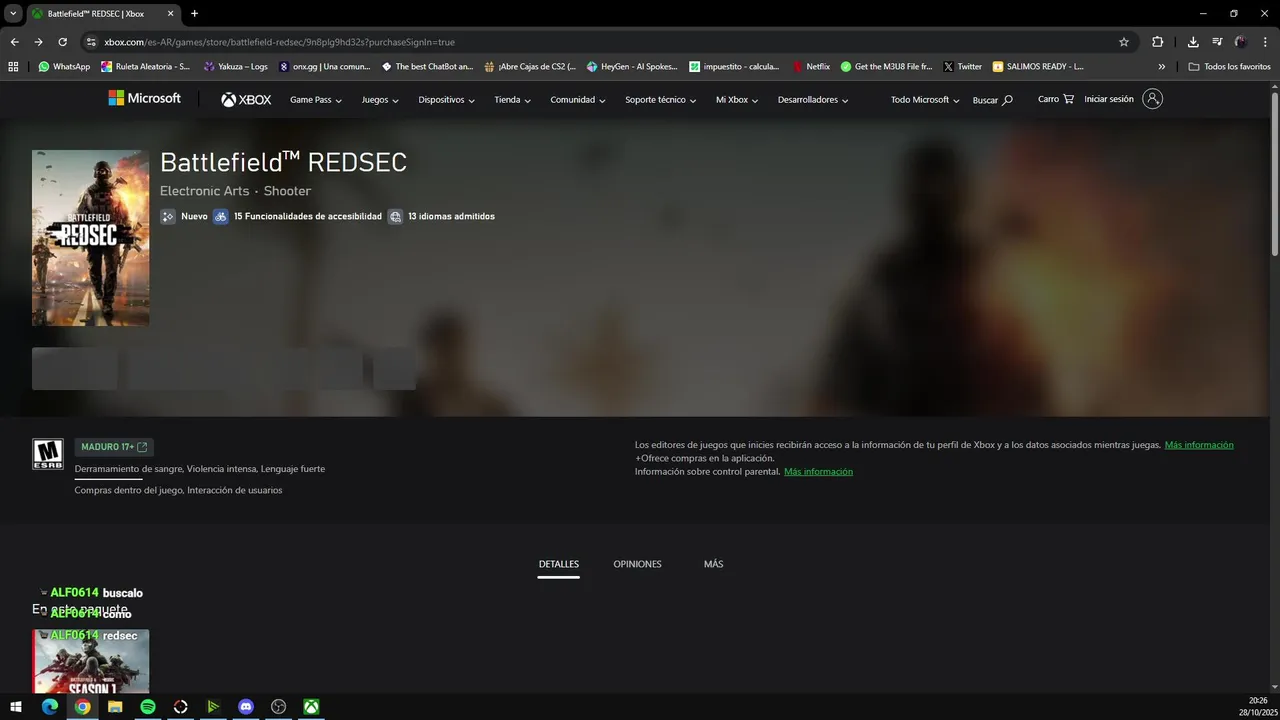Expand the Dispositivos menu

tap(446, 100)
